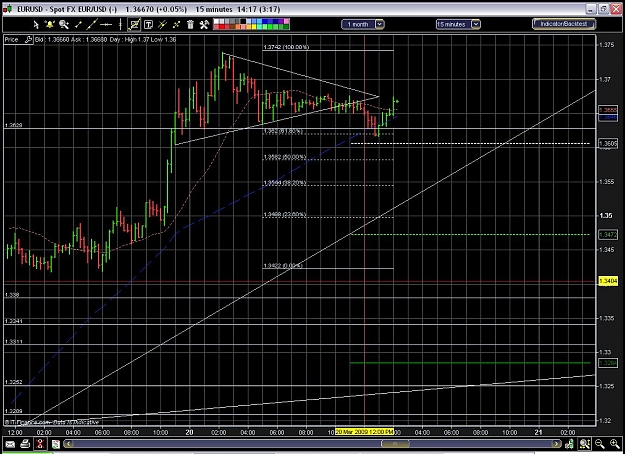Screen dimensions: 625x454
Task: Click the 1.3311 horizontal level label
Action: point(13,342)
